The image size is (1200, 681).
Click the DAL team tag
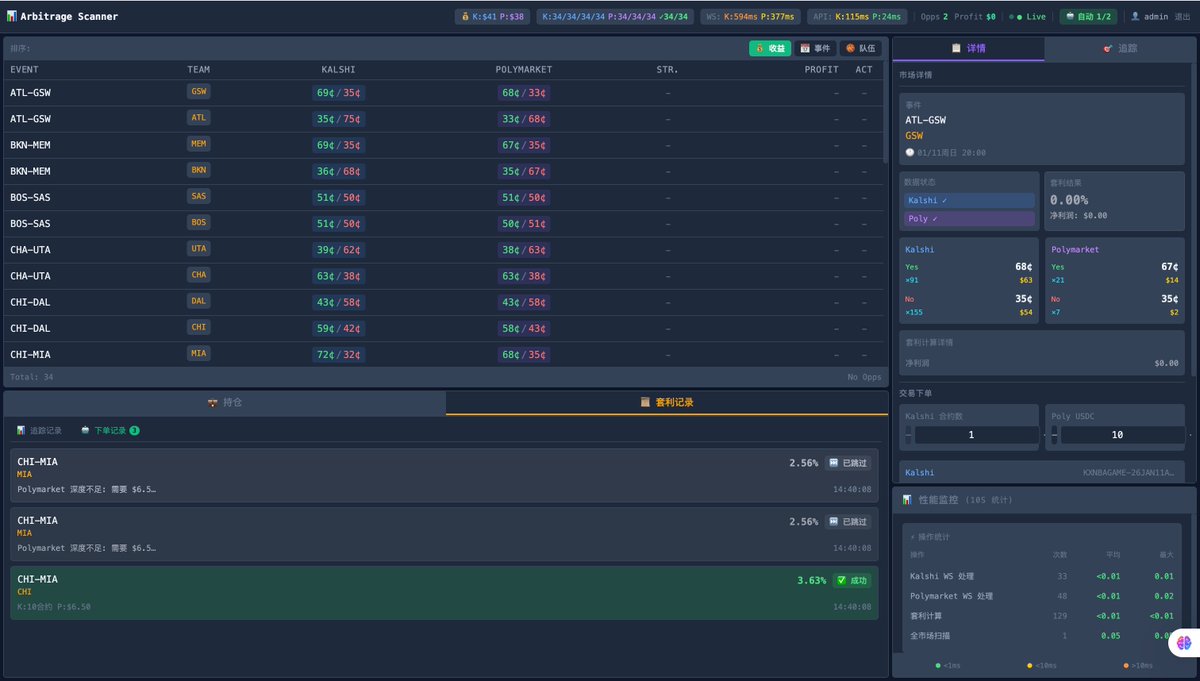[x=199, y=300]
